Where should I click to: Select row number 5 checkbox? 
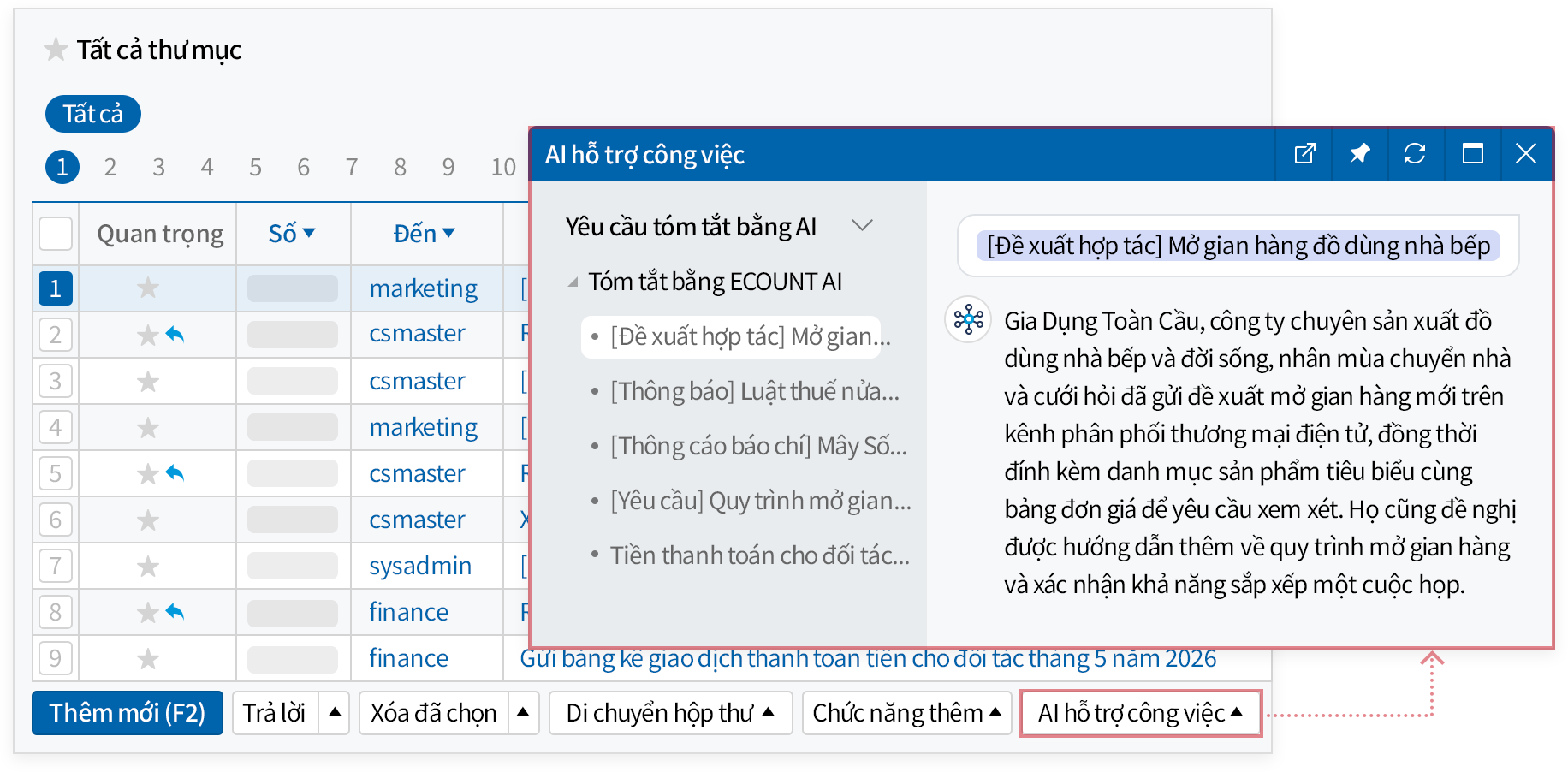click(56, 473)
